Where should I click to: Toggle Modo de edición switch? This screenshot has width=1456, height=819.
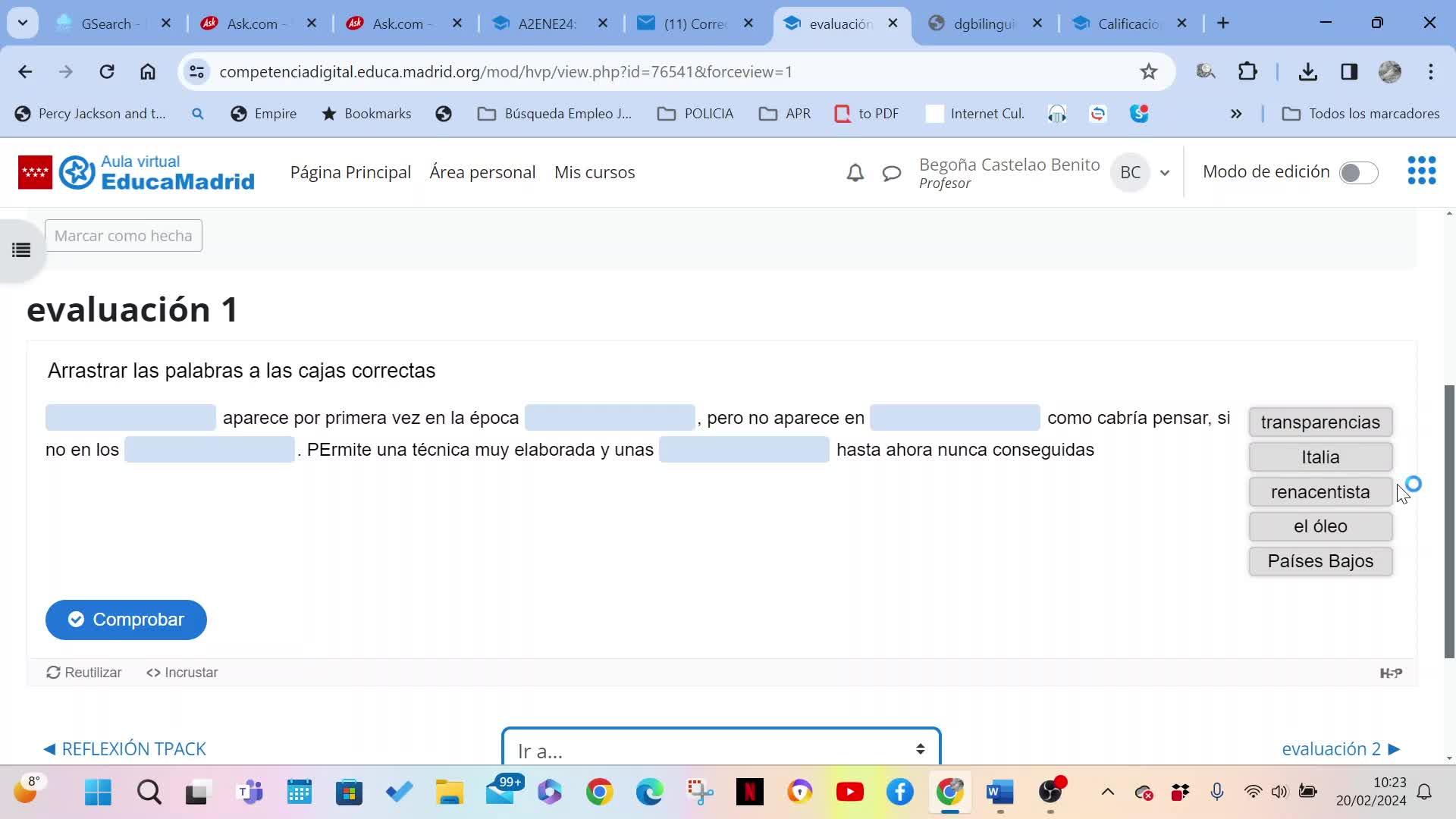pyautogui.click(x=1358, y=173)
